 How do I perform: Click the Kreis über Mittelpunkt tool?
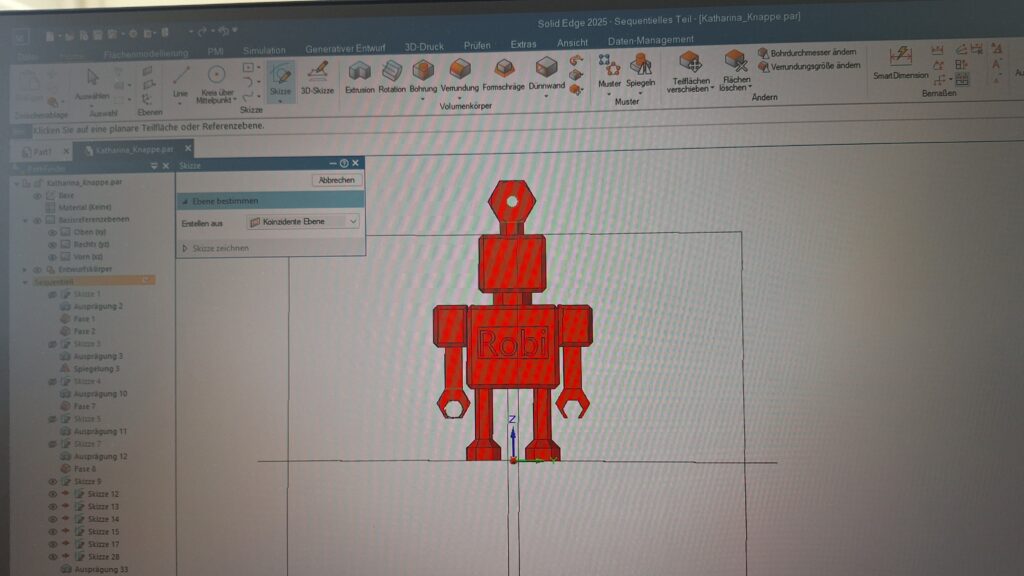pyautogui.click(x=216, y=77)
